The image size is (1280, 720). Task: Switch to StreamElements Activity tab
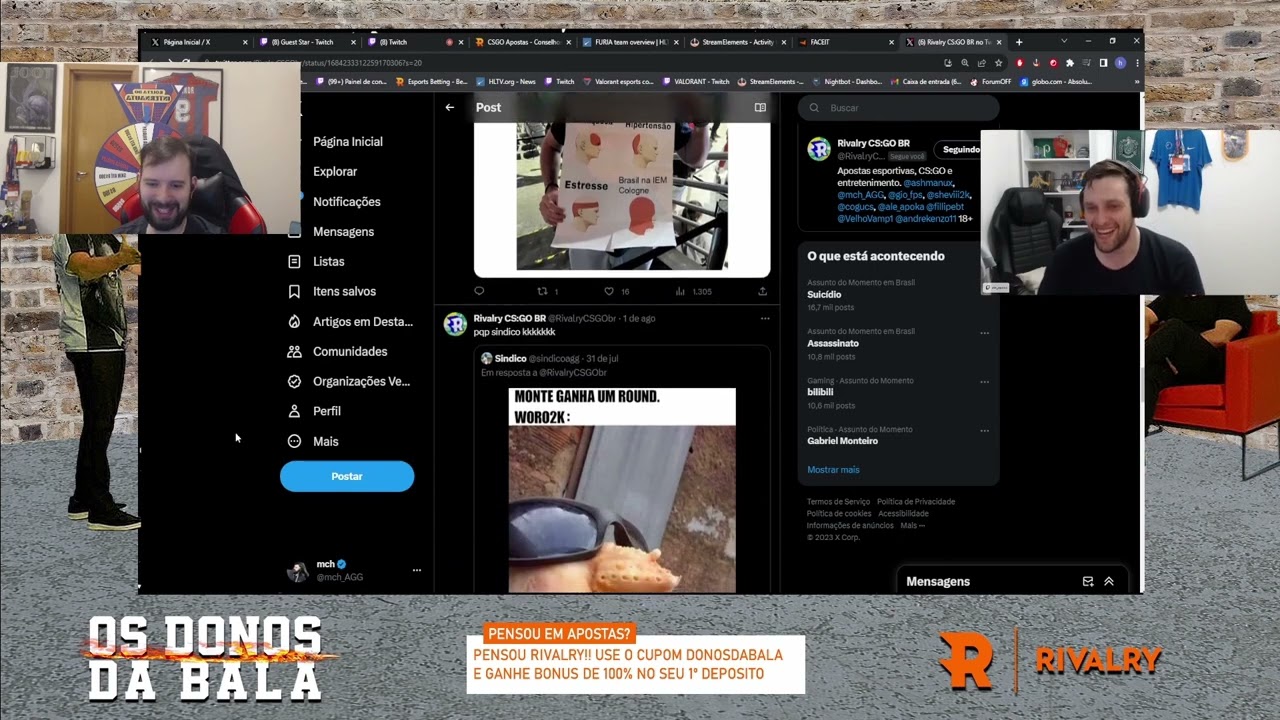click(738, 42)
